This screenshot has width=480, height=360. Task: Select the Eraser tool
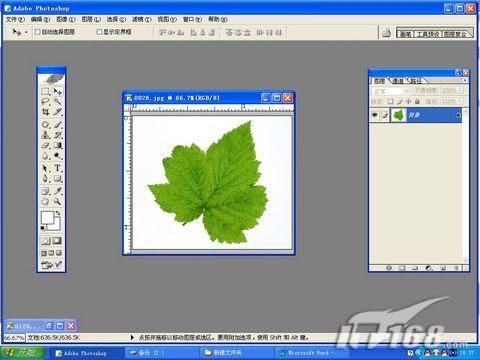click(x=46, y=146)
